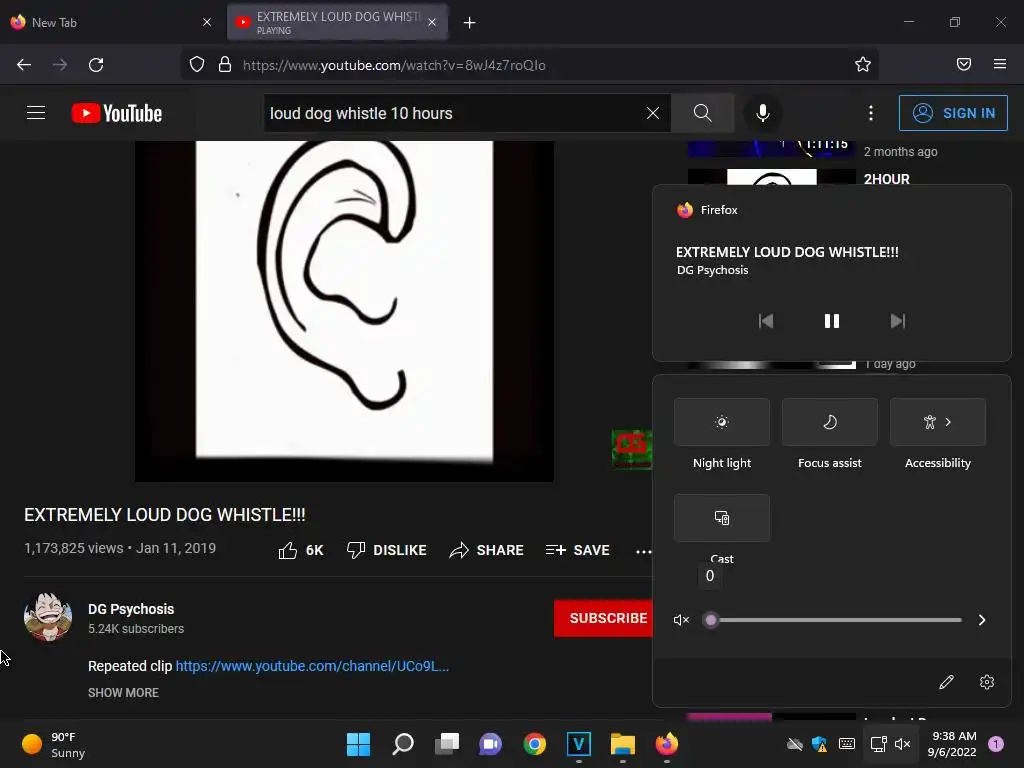Open 2HOUR suggested video thumbnail

pyautogui.click(x=771, y=177)
